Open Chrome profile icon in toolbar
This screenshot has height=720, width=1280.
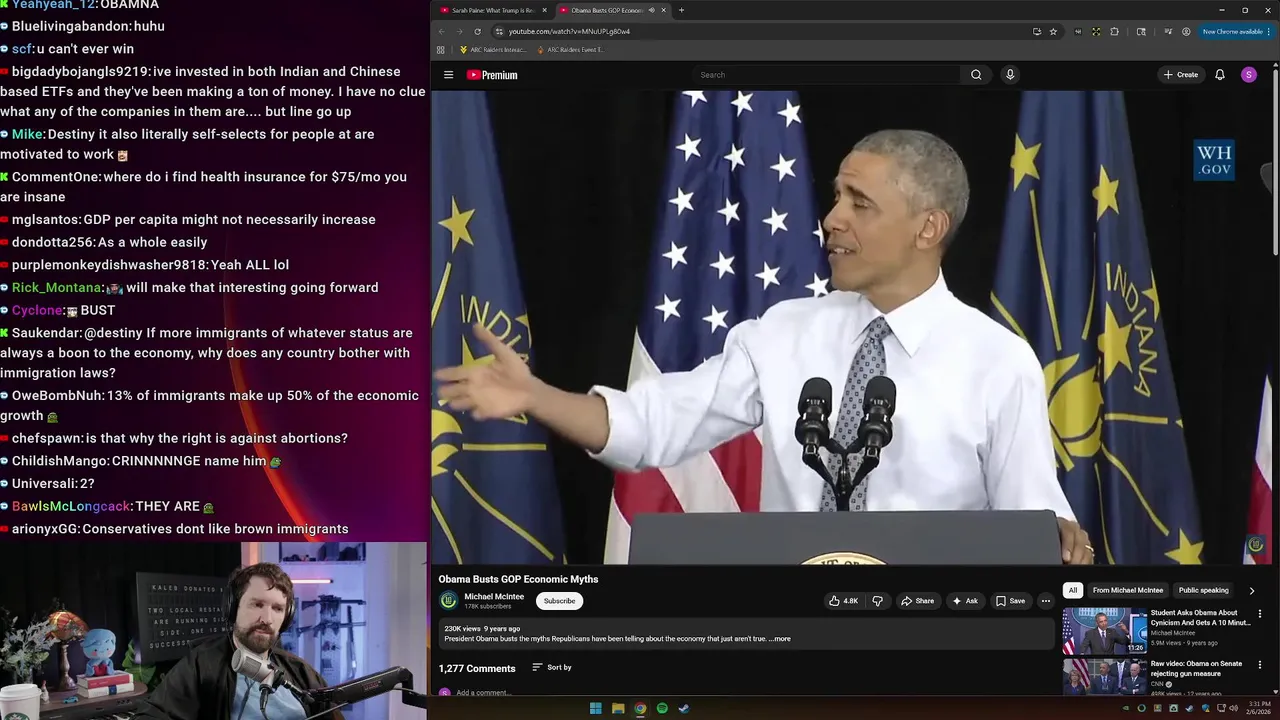click(1186, 31)
